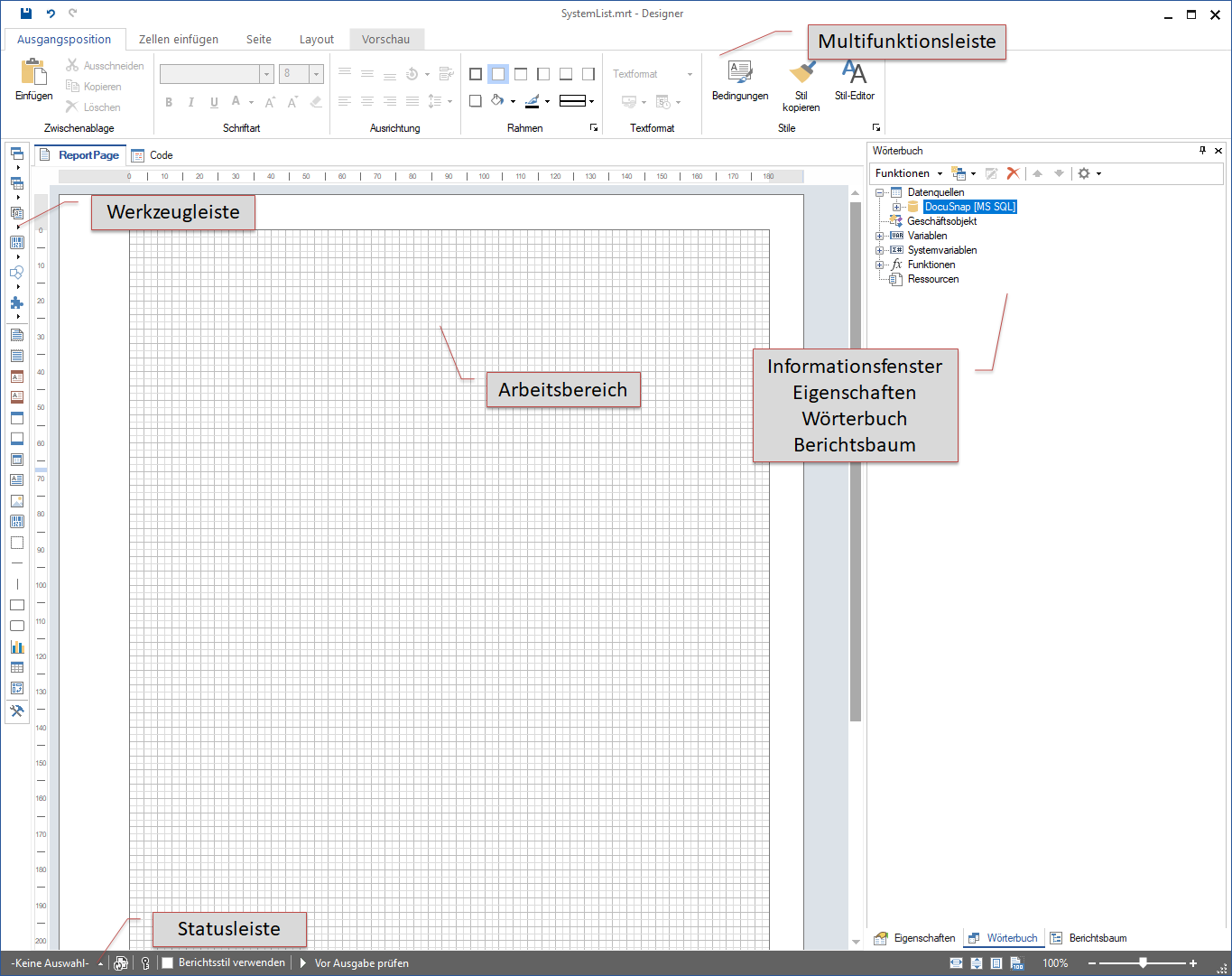This screenshot has height=976, width=1232.
Task: Open the Seite ribbon tab
Action: pos(259,39)
